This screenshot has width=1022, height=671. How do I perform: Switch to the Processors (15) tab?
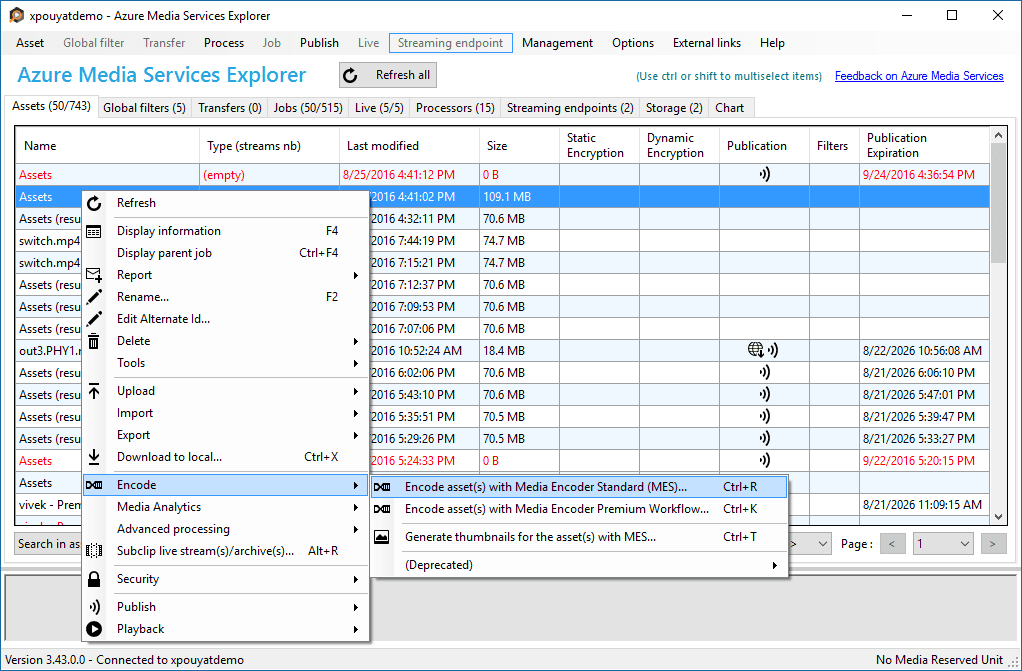[455, 108]
